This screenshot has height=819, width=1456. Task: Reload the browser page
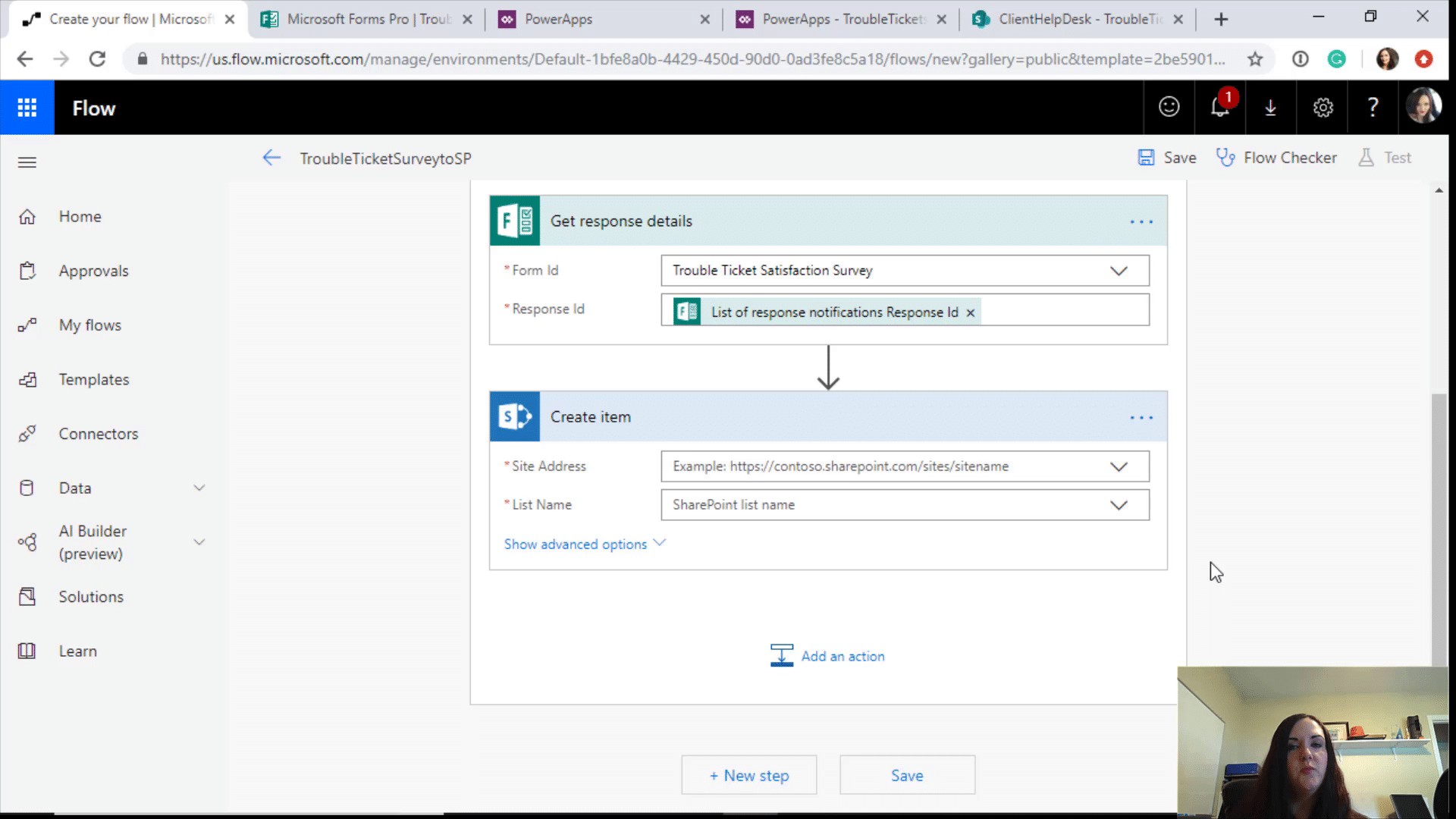(x=97, y=59)
